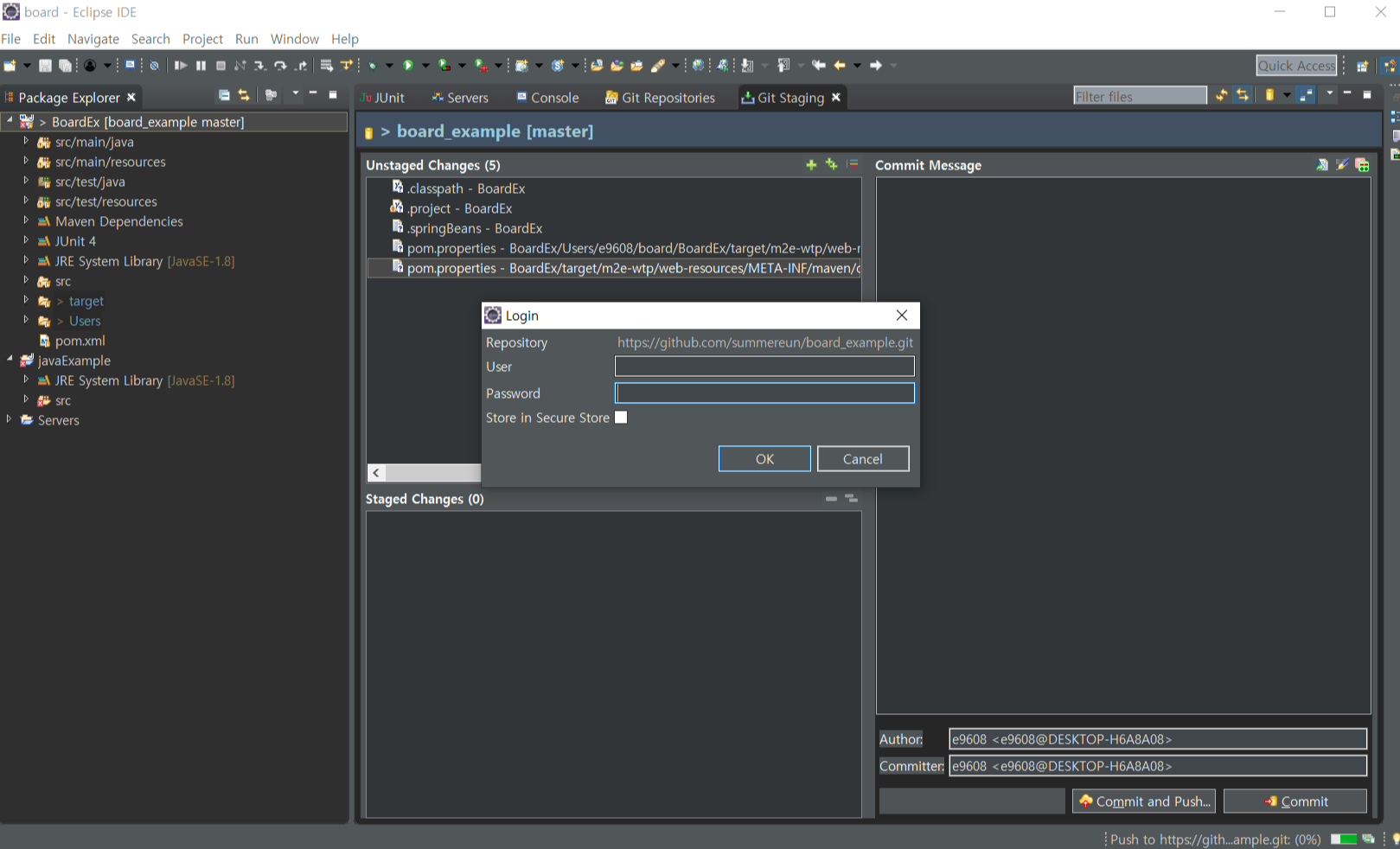The image size is (1400, 849).
Task: Expand the Servers project node
Action: 10,419
